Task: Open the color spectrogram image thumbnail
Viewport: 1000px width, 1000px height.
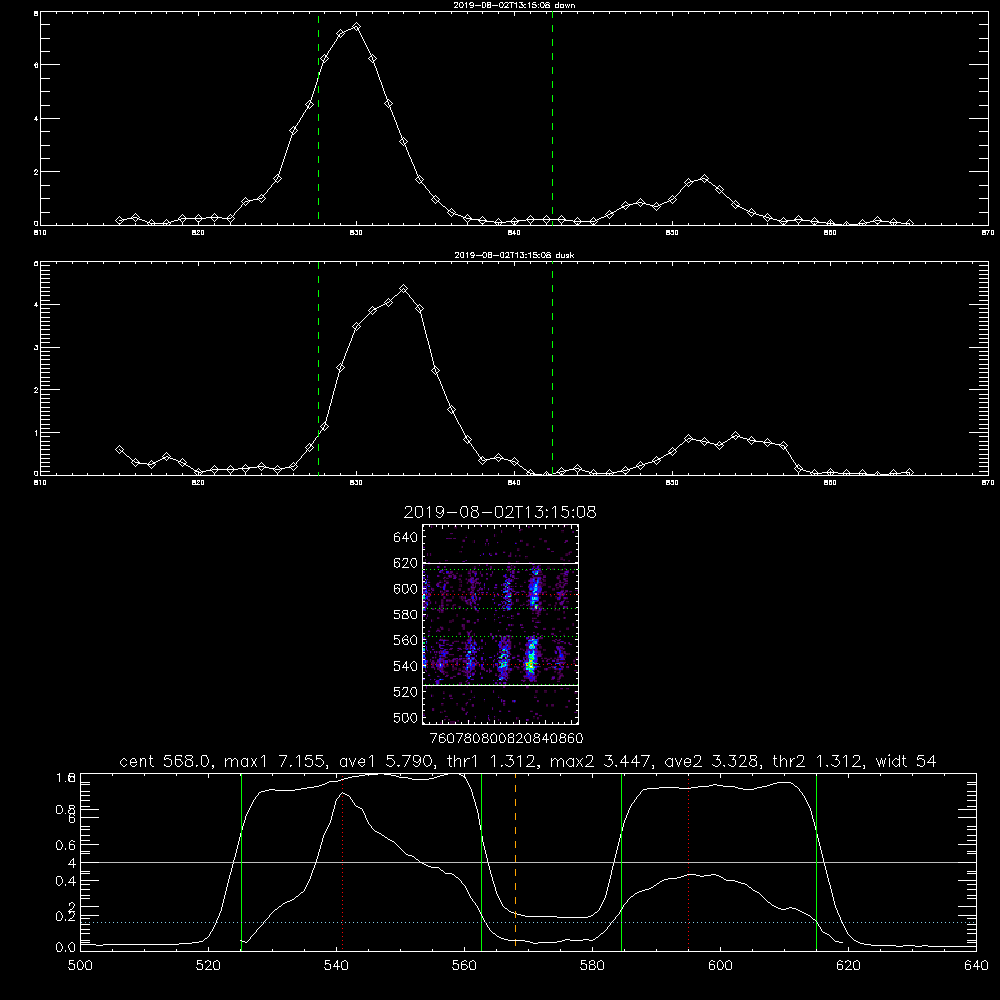Action: coord(501,624)
